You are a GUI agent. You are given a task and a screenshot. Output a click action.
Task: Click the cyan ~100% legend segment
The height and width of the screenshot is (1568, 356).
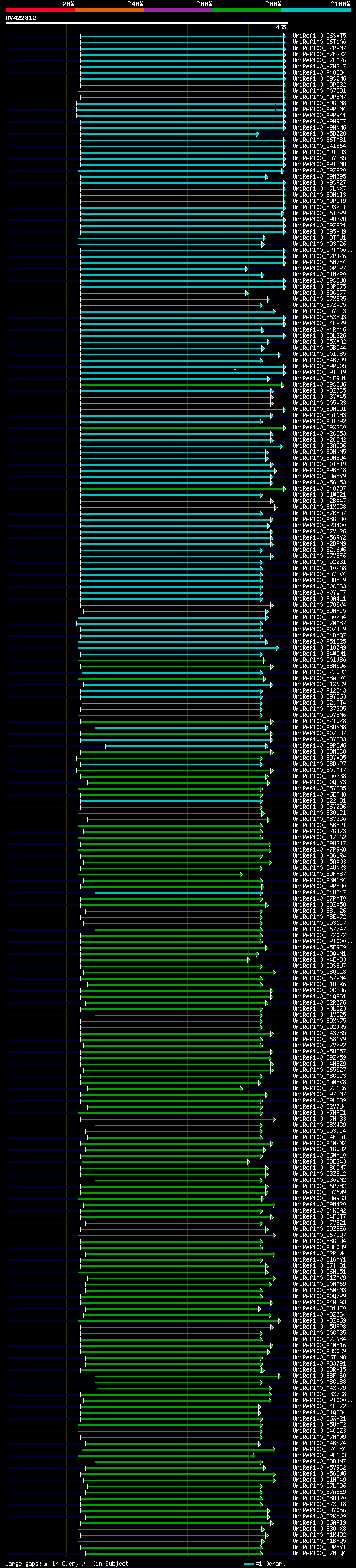click(x=316, y=10)
